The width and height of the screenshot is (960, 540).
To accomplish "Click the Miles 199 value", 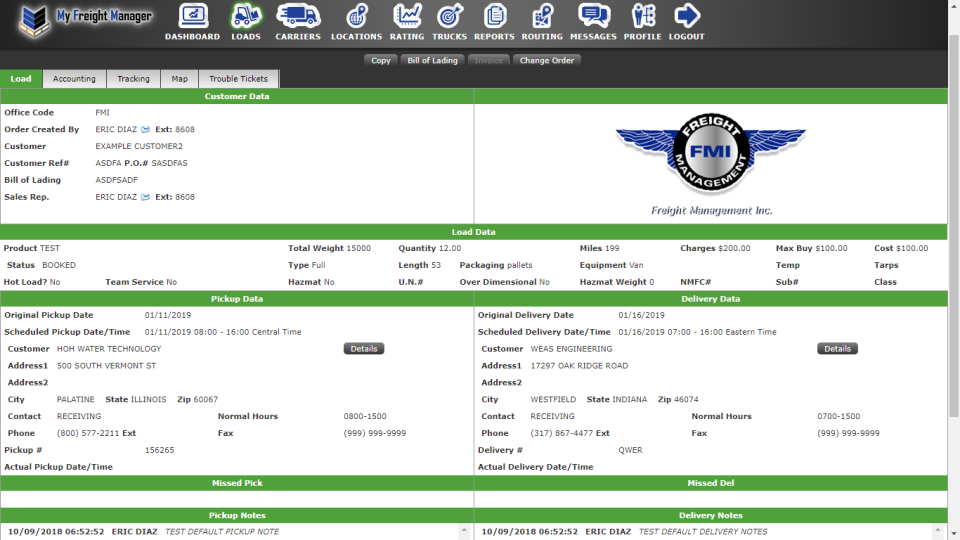I will point(612,248).
